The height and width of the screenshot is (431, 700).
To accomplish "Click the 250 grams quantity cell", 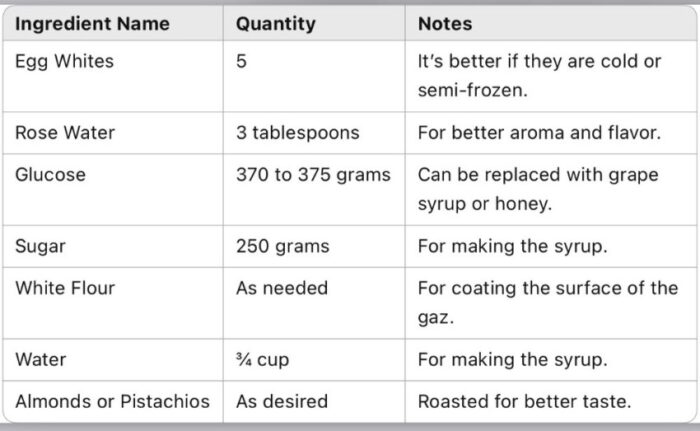I will 282,246.
